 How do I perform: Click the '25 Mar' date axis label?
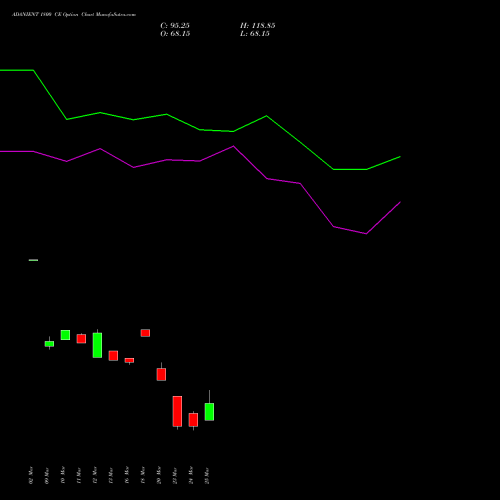click(x=207, y=475)
